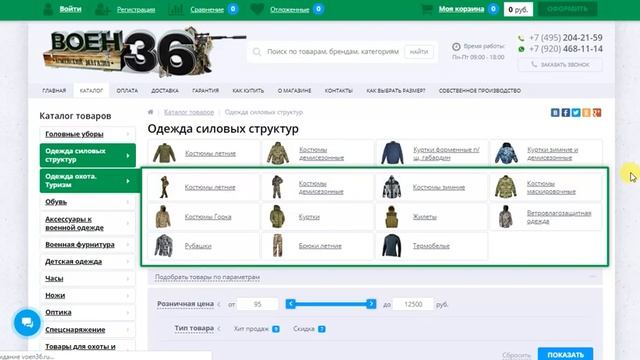640x360 pixels.
Task: Open Спецснаряжение in catalog sidebar
Action: coord(87,330)
